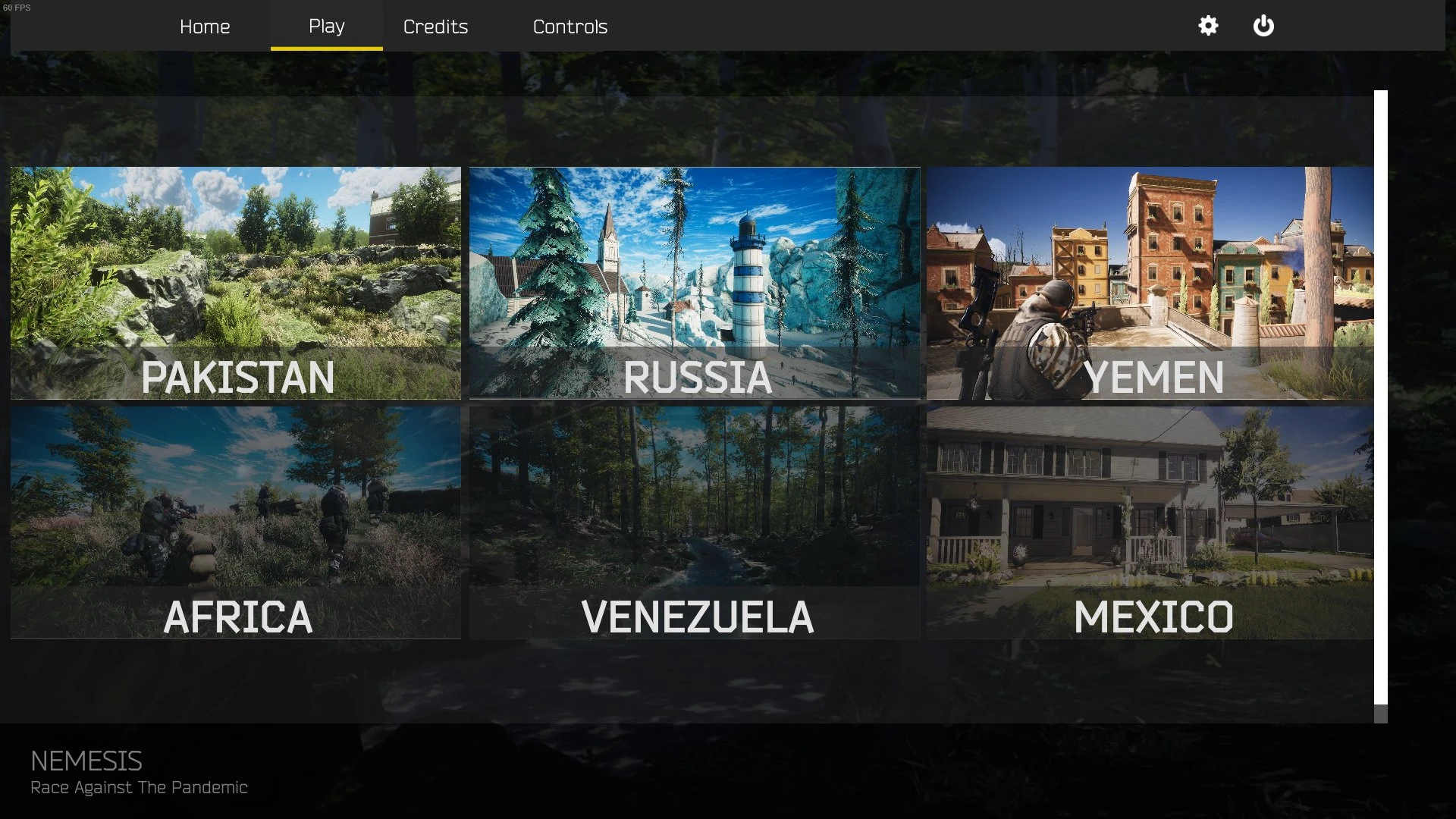Open the Venezuela forest map
1456x819 pixels.
coord(694,523)
